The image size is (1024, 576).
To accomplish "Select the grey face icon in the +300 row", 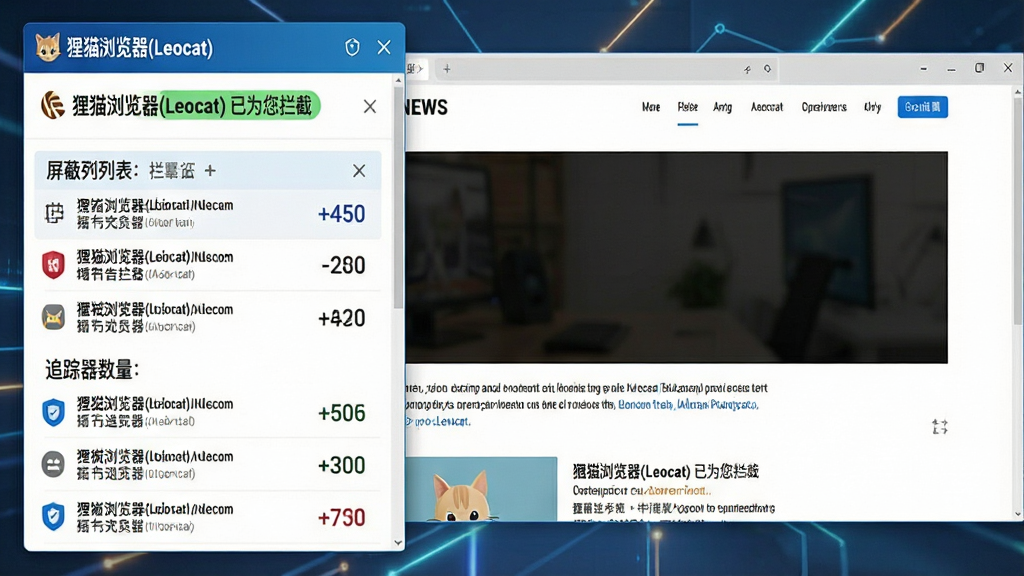I will (x=54, y=465).
